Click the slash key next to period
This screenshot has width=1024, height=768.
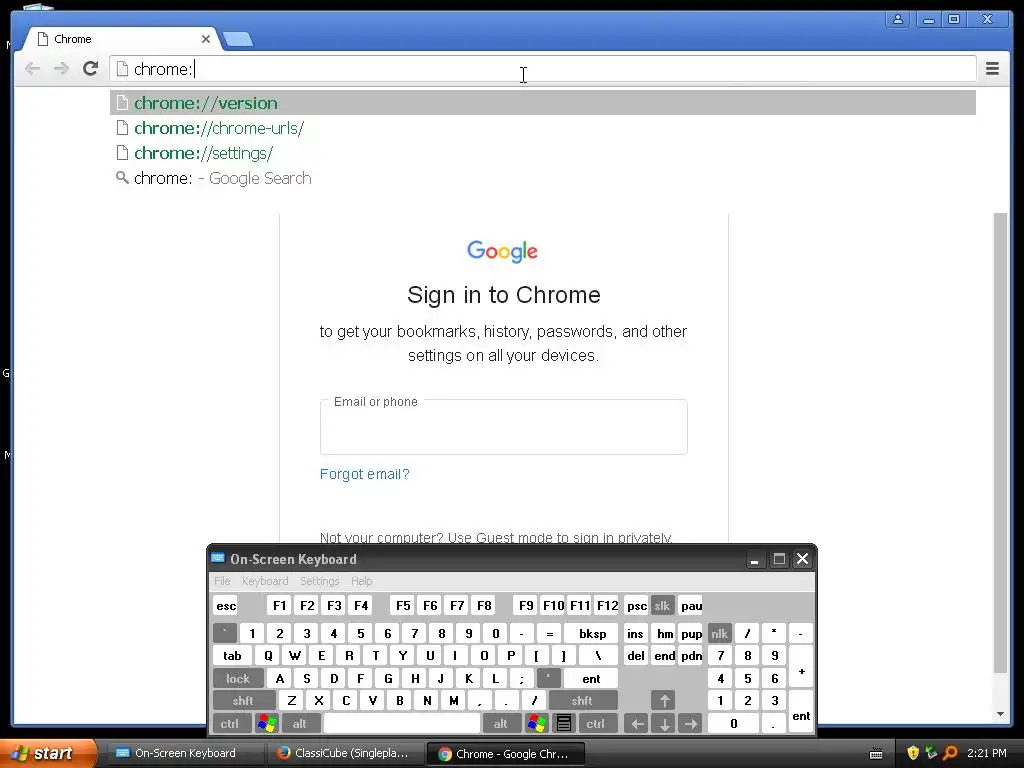click(x=534, y=701)
